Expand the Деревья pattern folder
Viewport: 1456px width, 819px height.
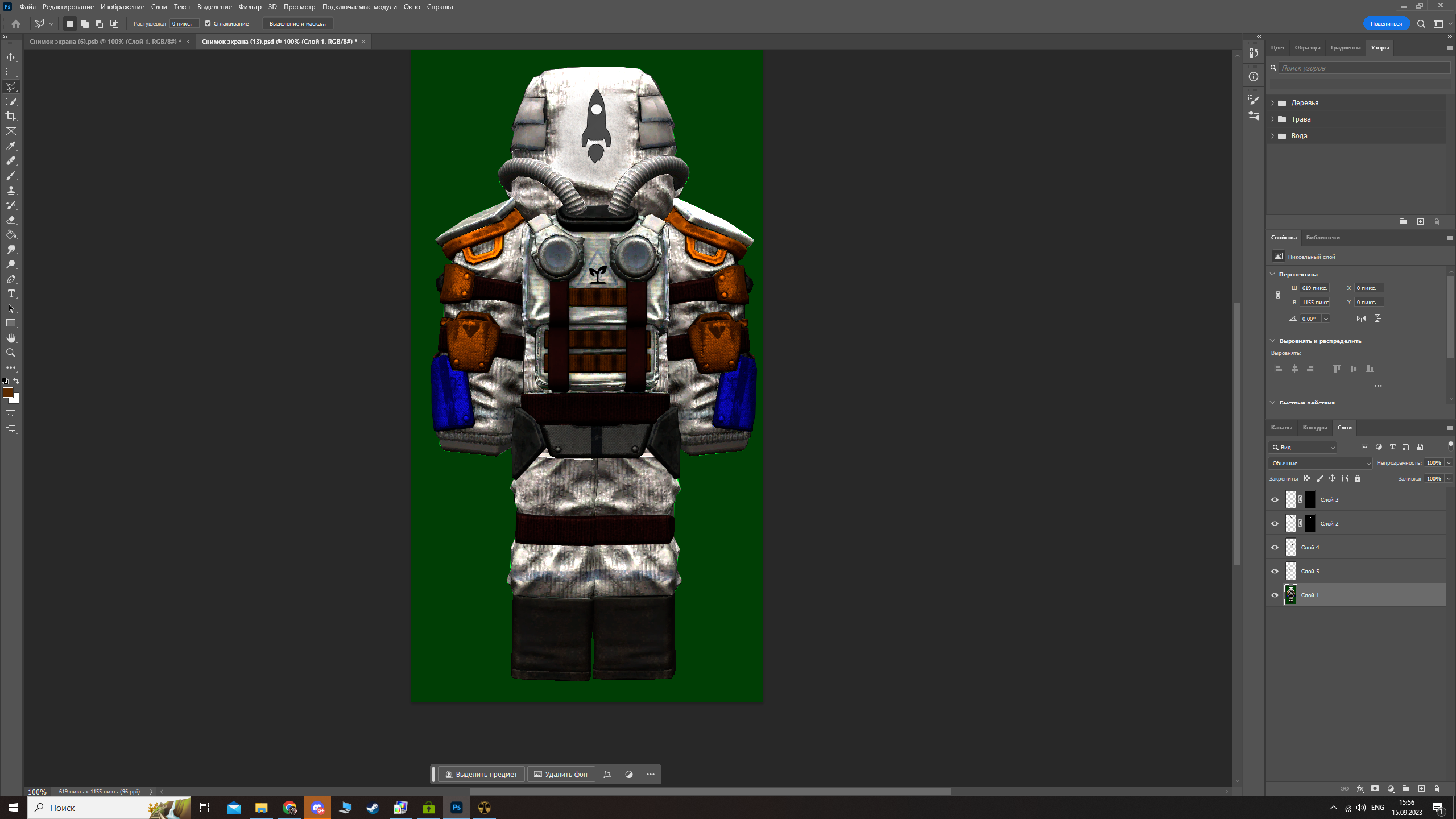(1273, 103)
